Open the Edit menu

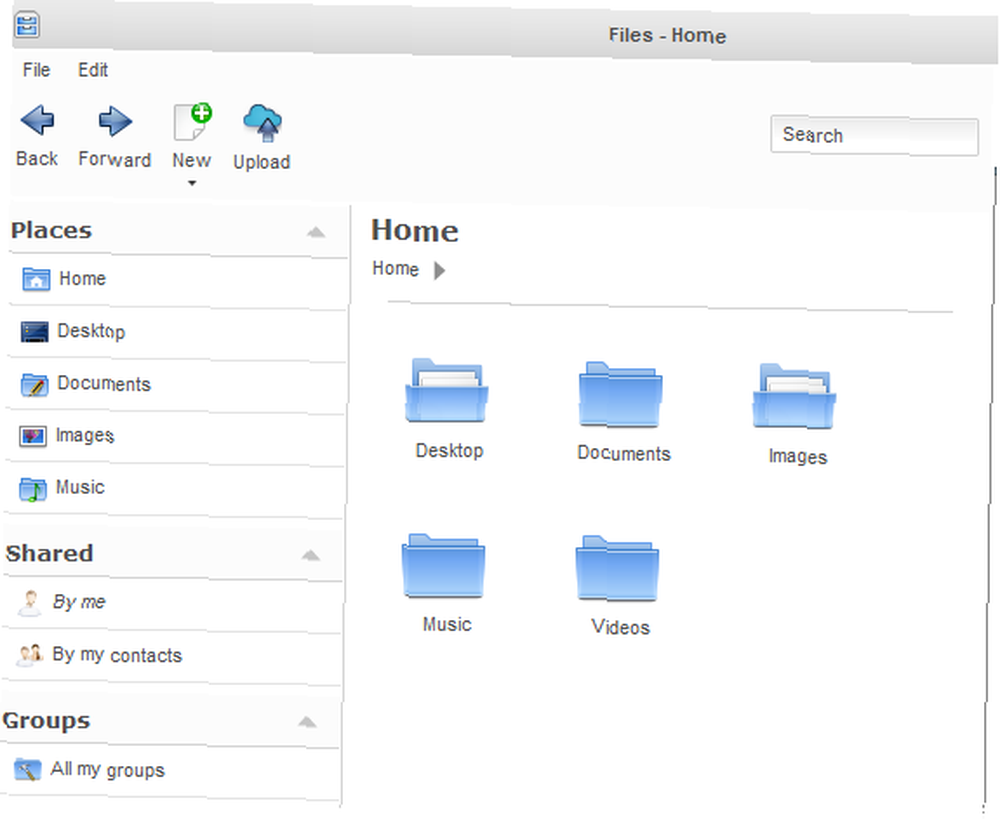point(93,70)
